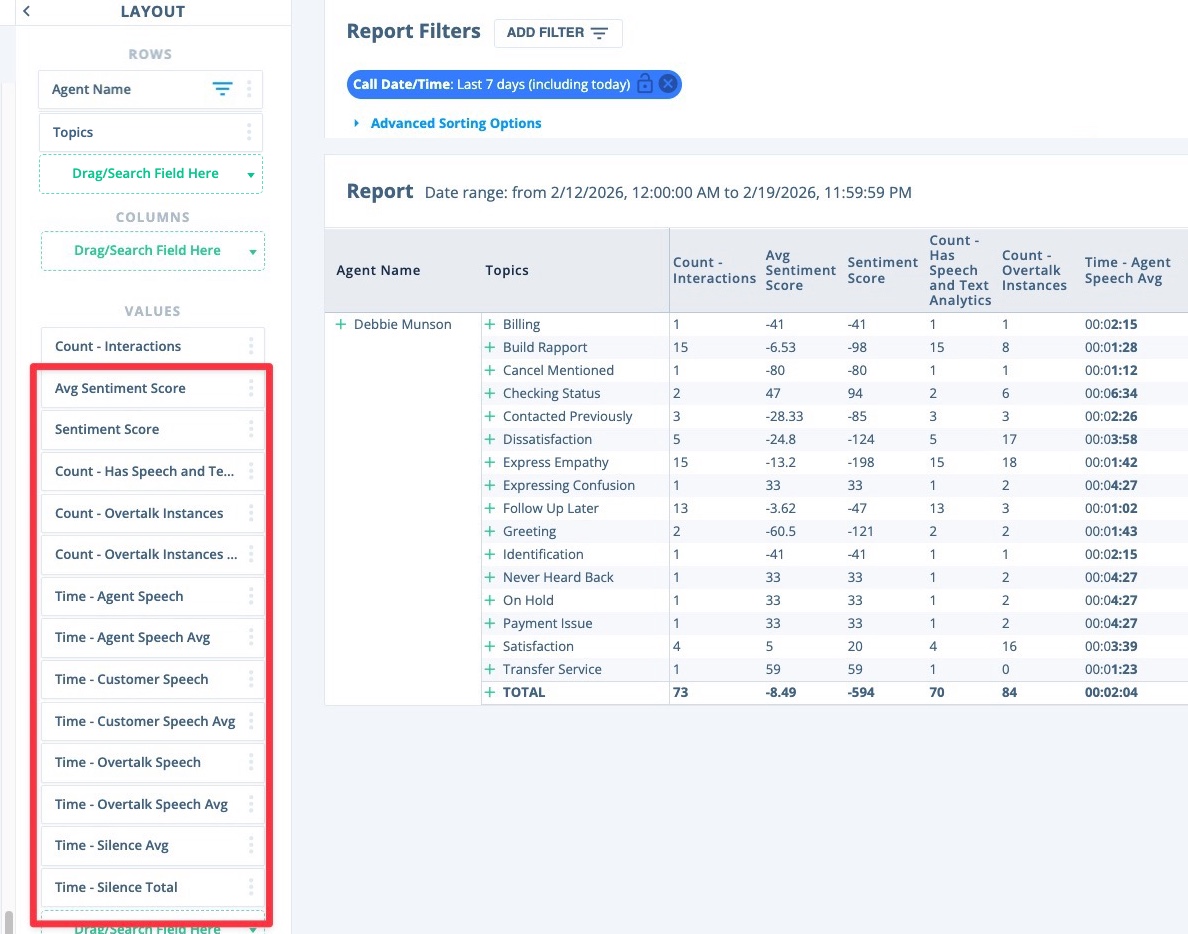The image size is (1188, 934).
Task: Expand the Transfer Service topic row
Action: tap(489, 669)
